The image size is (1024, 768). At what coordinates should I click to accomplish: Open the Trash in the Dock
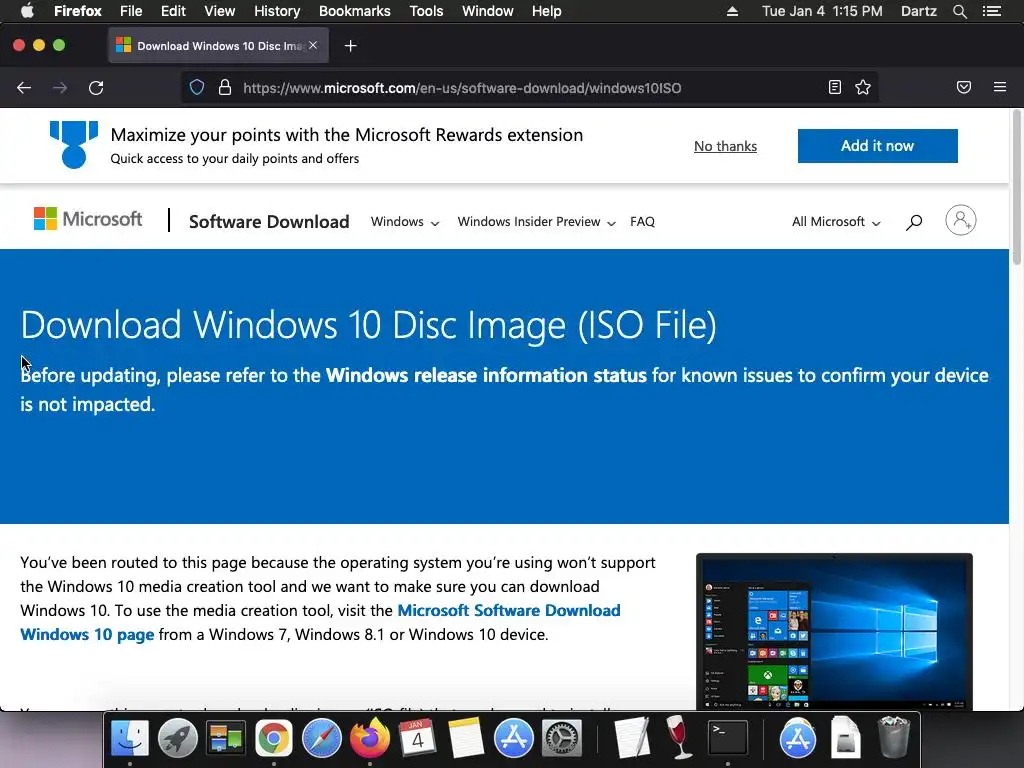[x=894, y=738]
